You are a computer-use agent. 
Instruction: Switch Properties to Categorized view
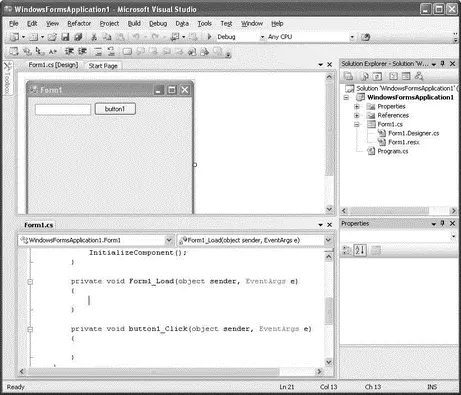pos(347,250)
